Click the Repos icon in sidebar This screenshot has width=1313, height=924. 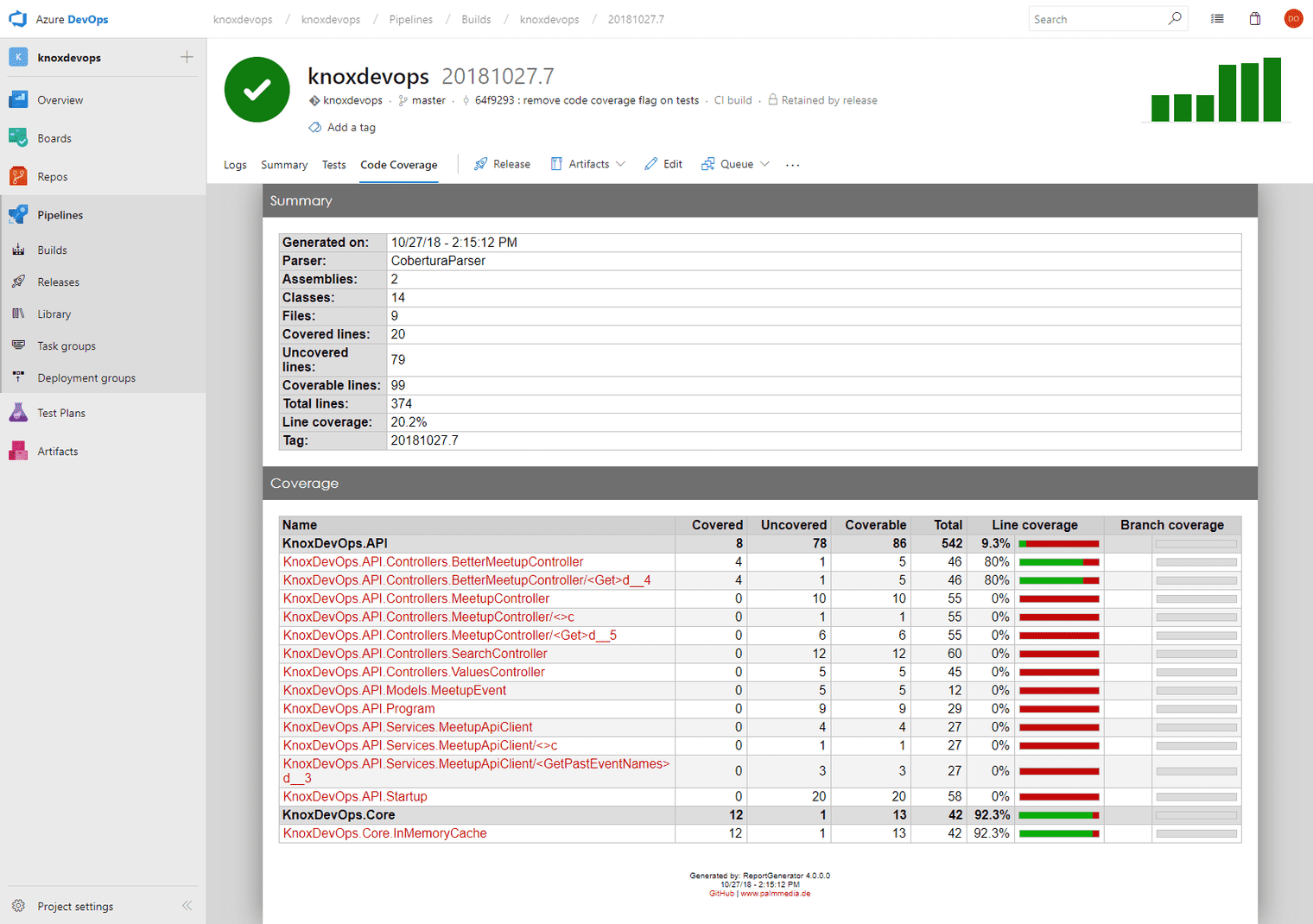18,176
